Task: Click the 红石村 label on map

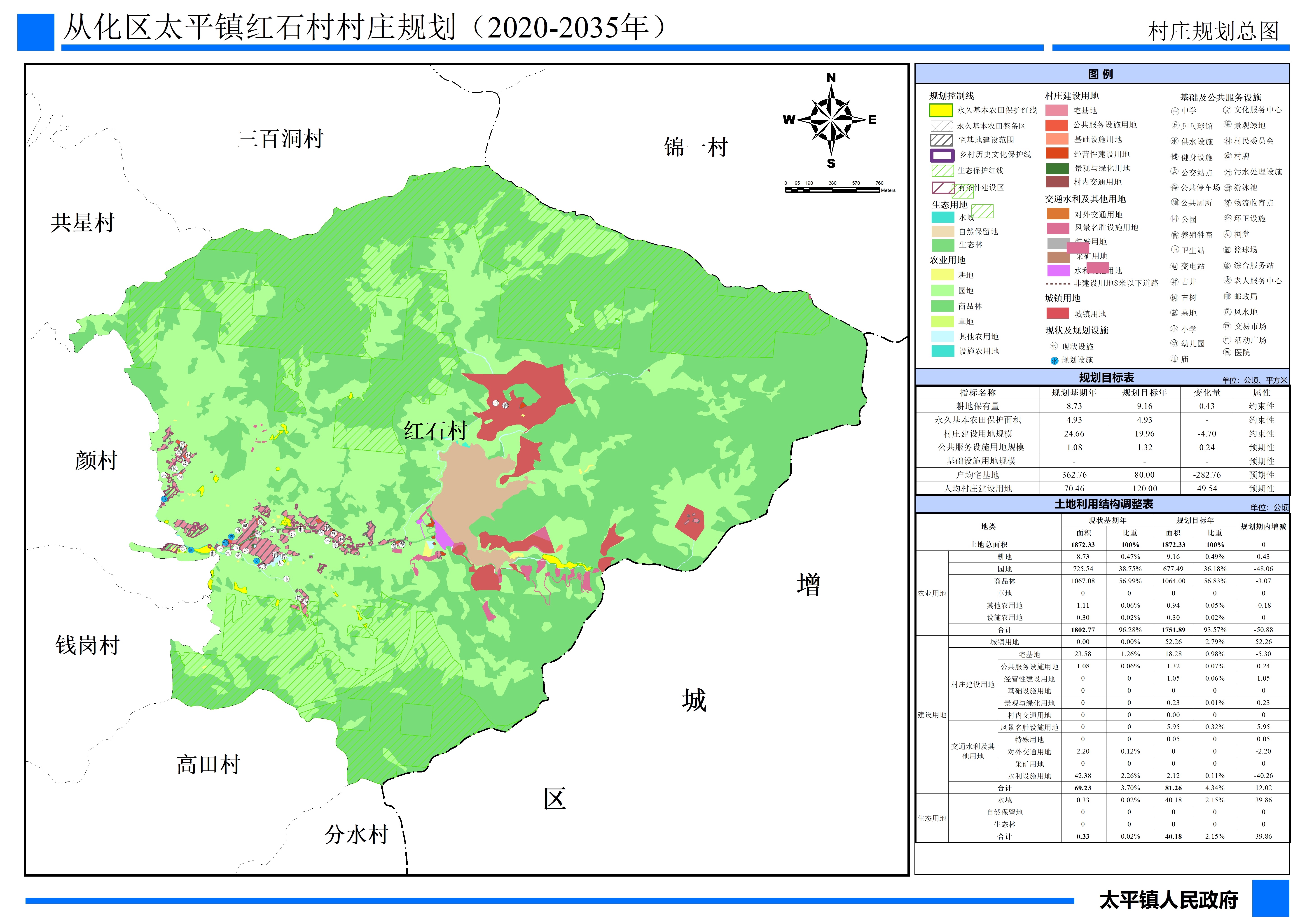Action: (x=435, y=430)
